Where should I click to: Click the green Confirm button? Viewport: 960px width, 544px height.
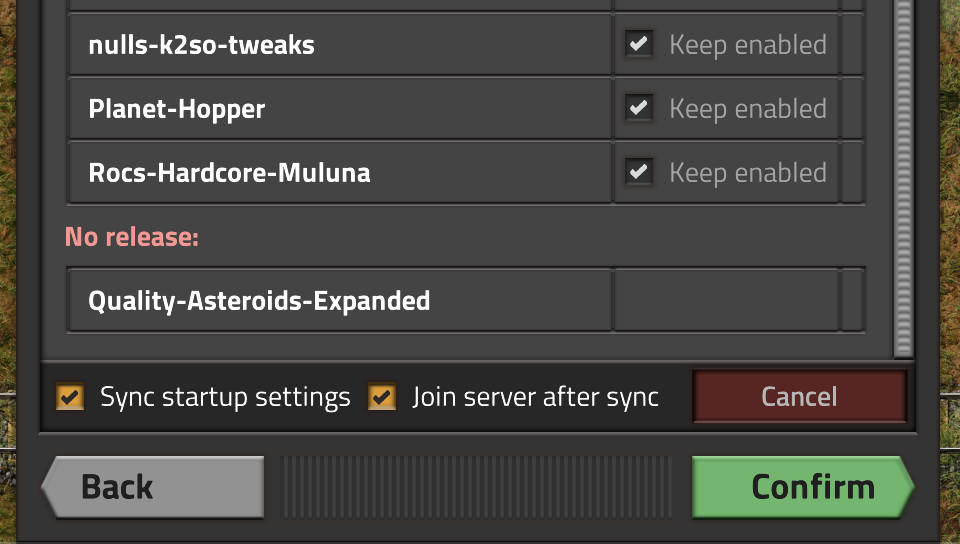(802, 487)
